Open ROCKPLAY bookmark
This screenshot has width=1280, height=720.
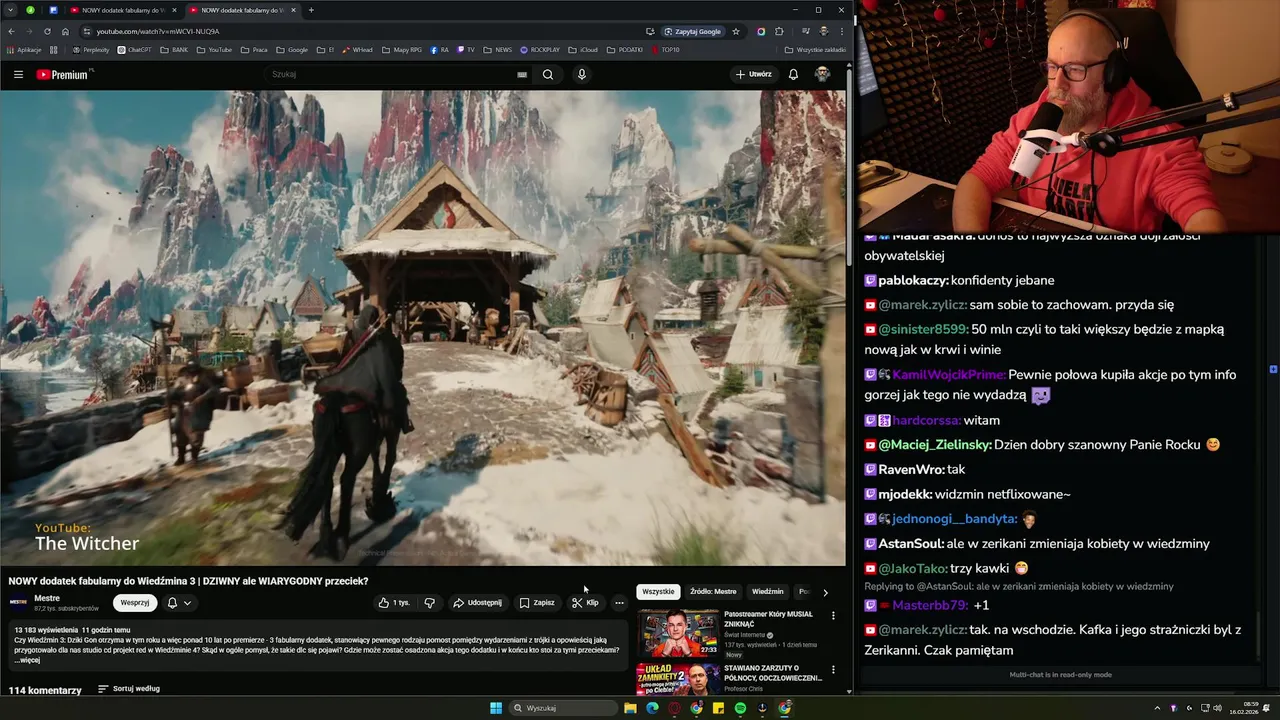pos(541,49)
